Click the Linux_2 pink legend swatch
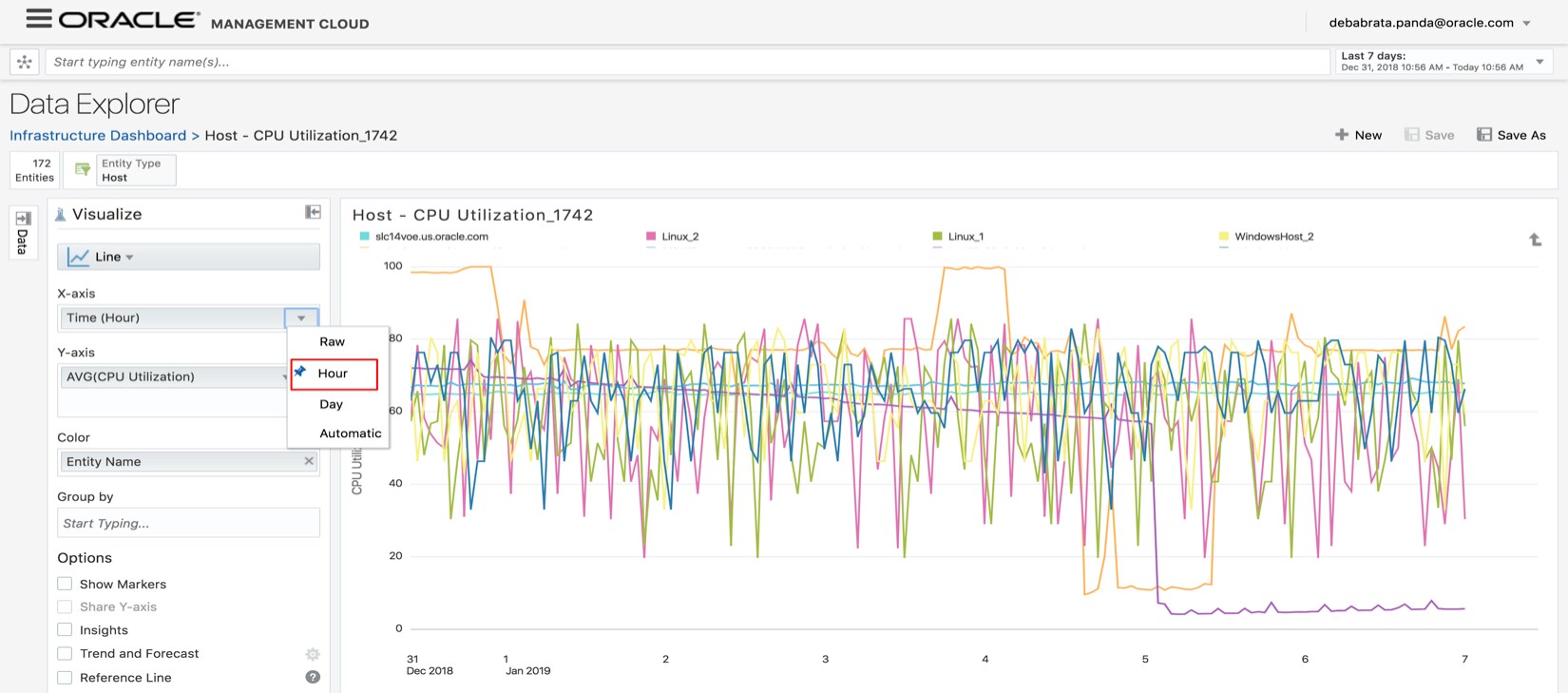 pos(651,237)
